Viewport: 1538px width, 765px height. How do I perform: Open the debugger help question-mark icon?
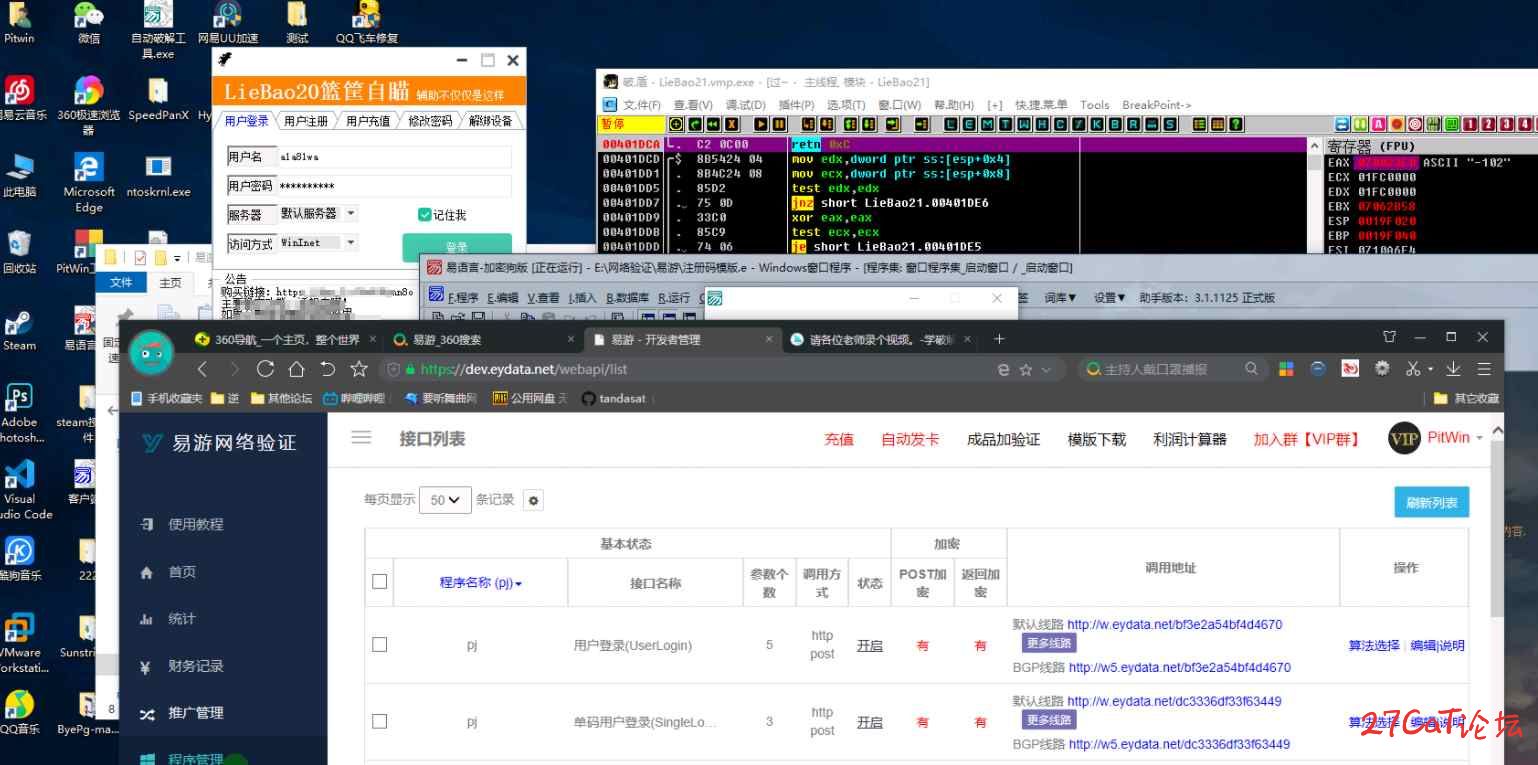1236,124
